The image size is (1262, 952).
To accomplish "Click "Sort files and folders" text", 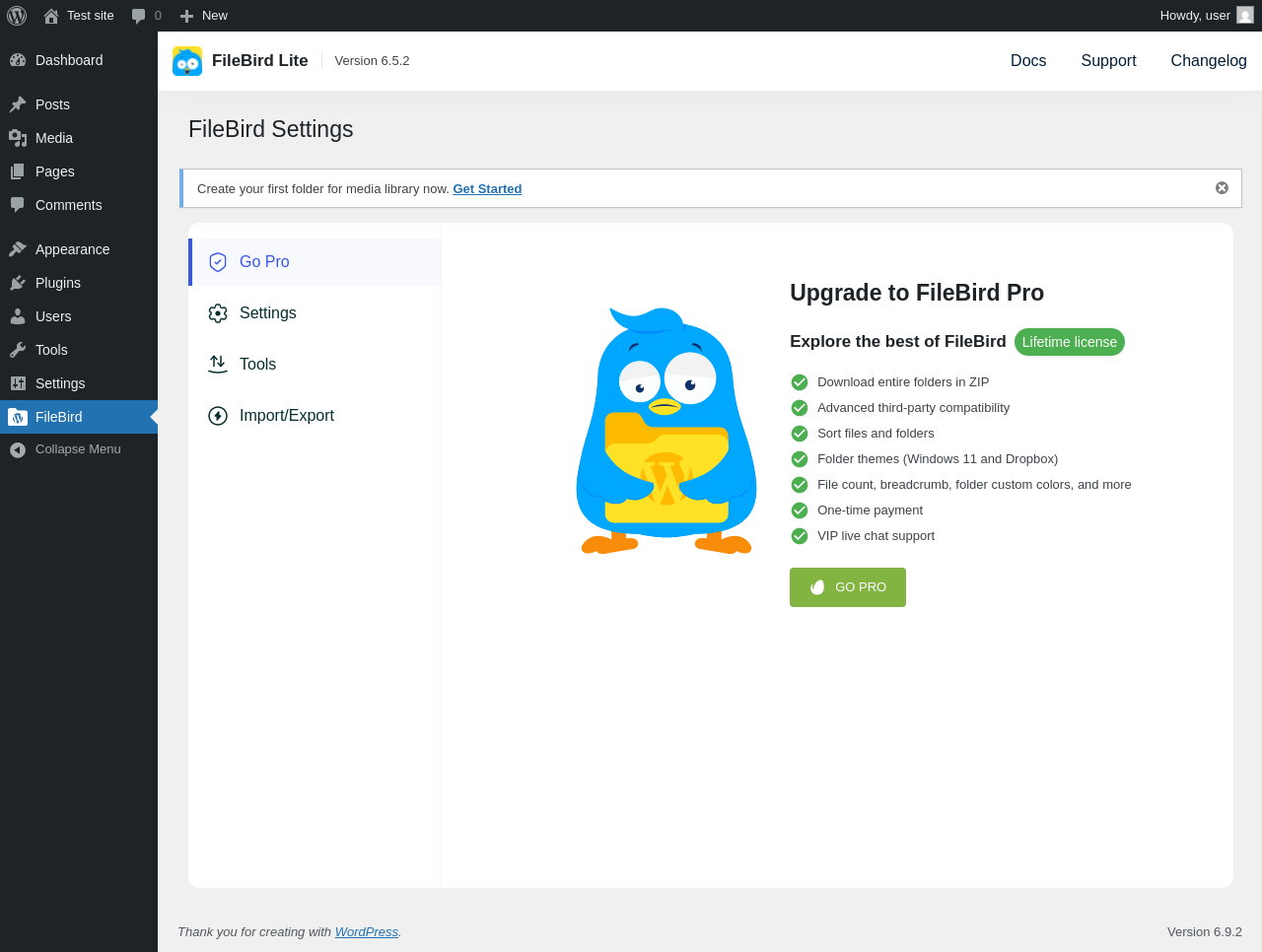I will 876,434.
